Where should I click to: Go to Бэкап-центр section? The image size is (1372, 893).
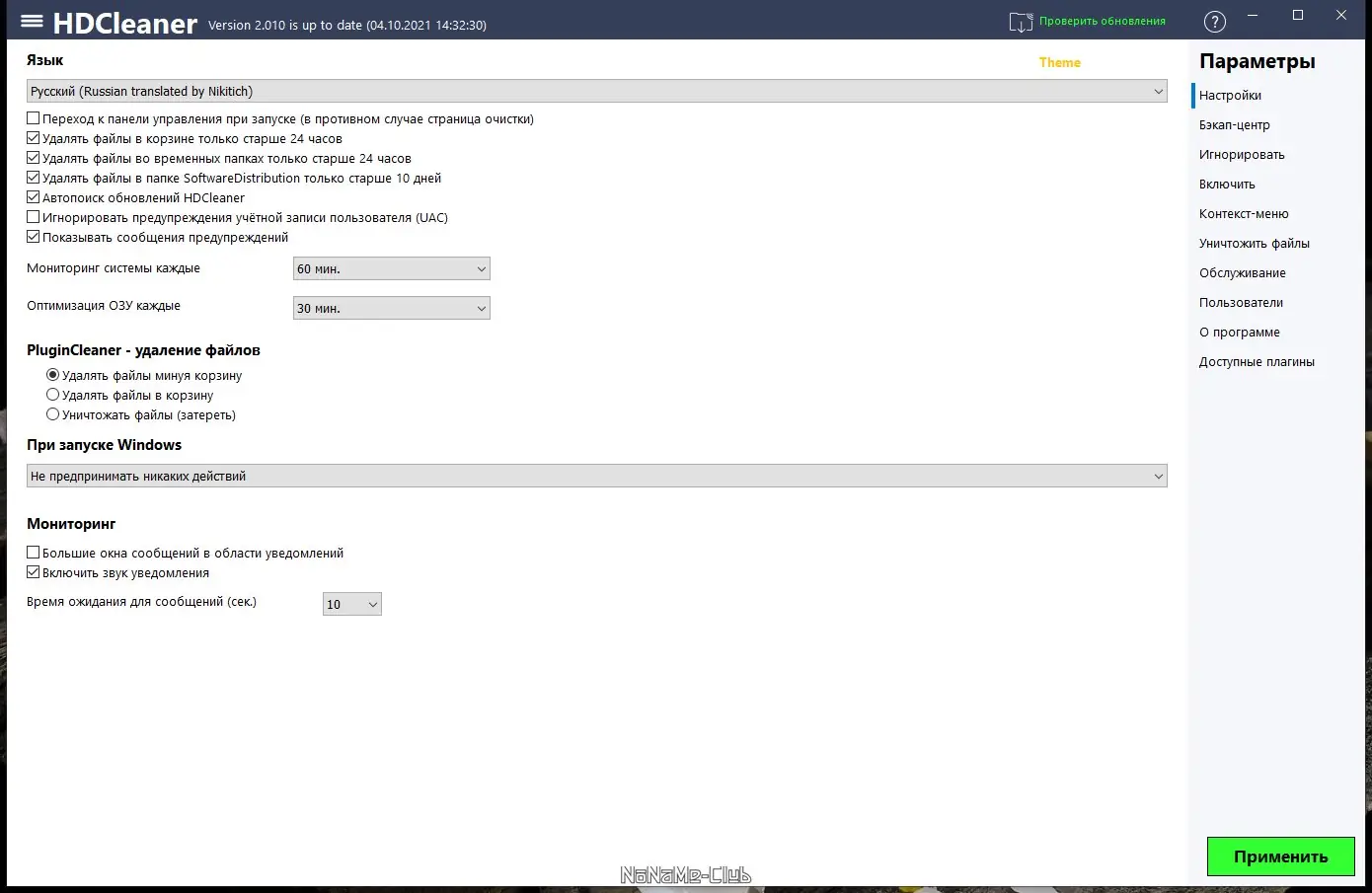tap(1235, 125)
